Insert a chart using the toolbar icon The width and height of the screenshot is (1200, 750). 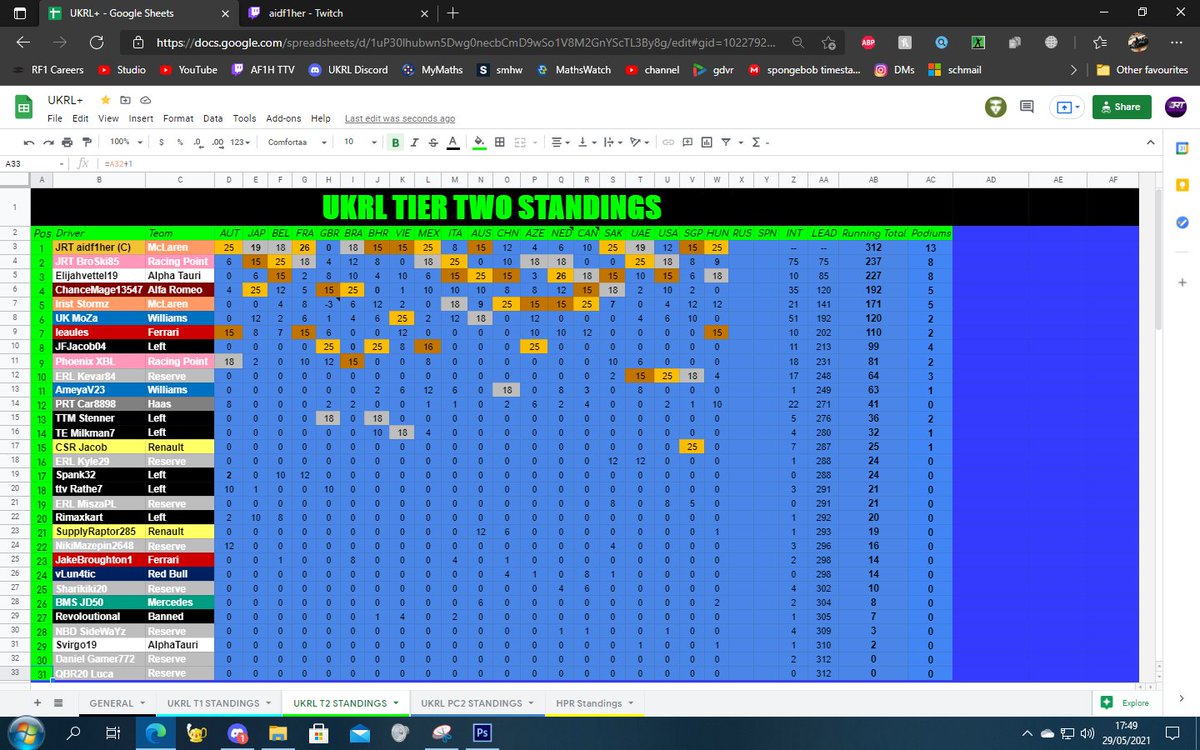tap(706, 142)
